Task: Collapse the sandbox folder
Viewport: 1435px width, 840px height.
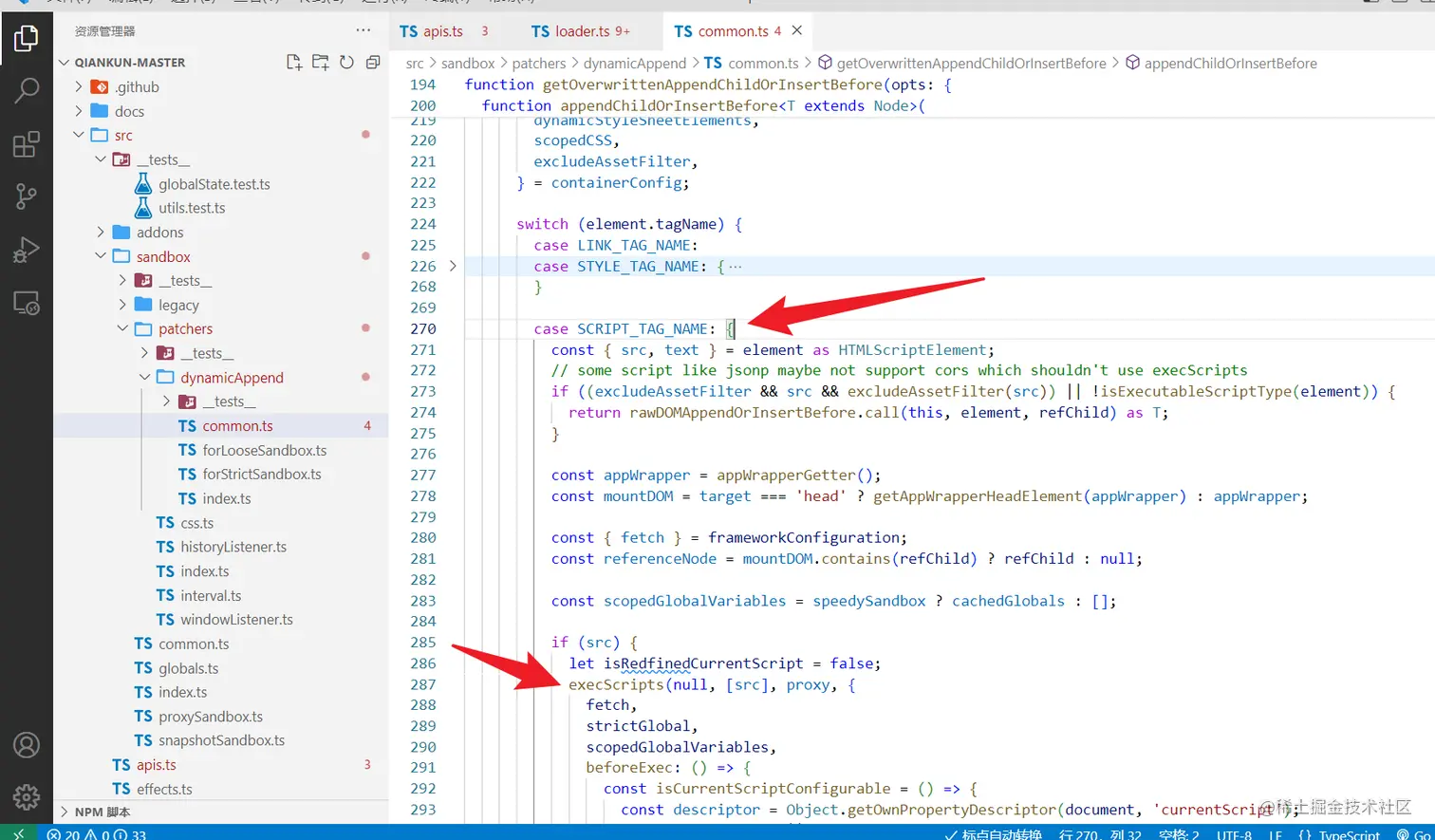Action: (x=101, y=256)
